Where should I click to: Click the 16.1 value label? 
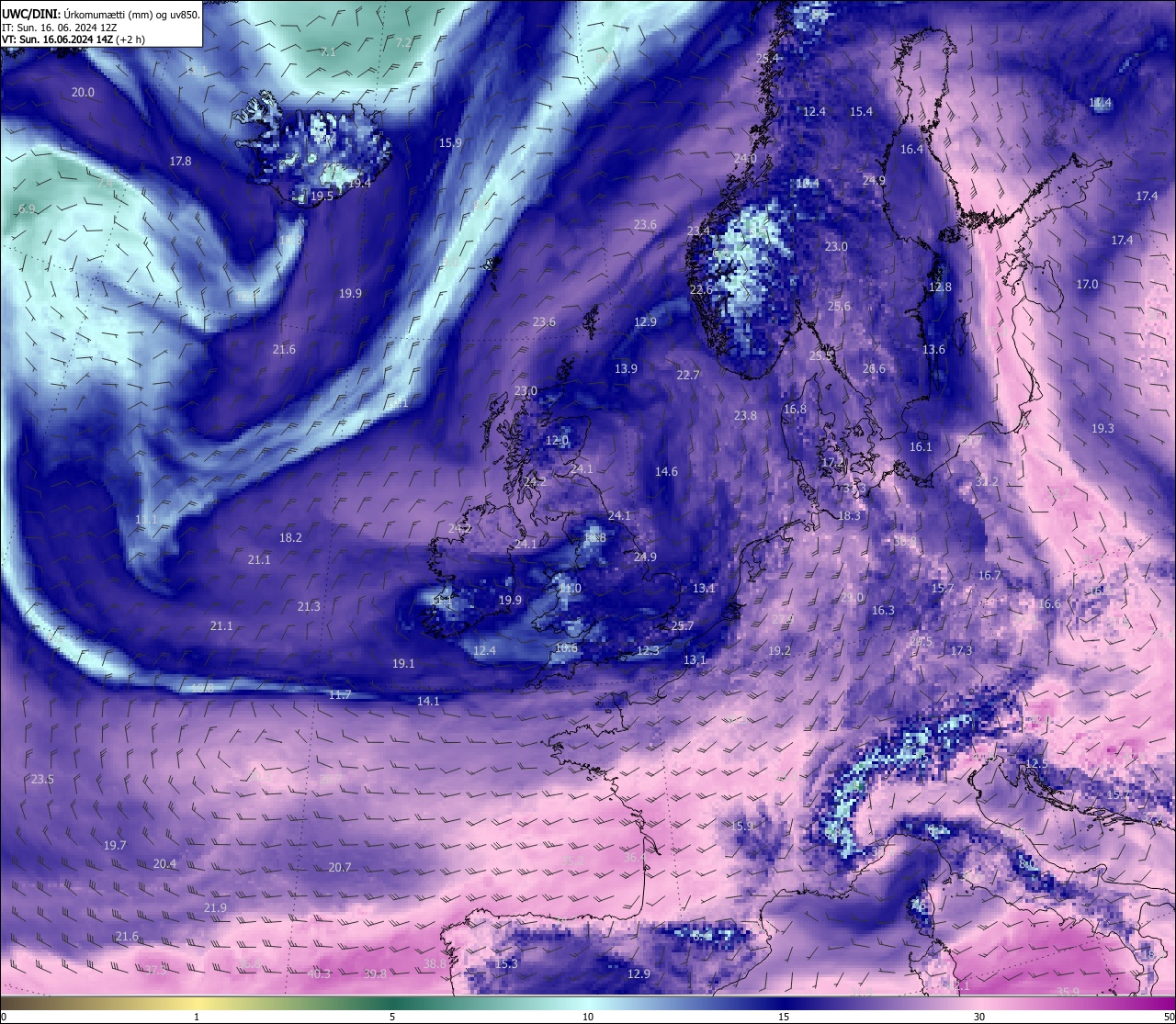click(921, 447)
